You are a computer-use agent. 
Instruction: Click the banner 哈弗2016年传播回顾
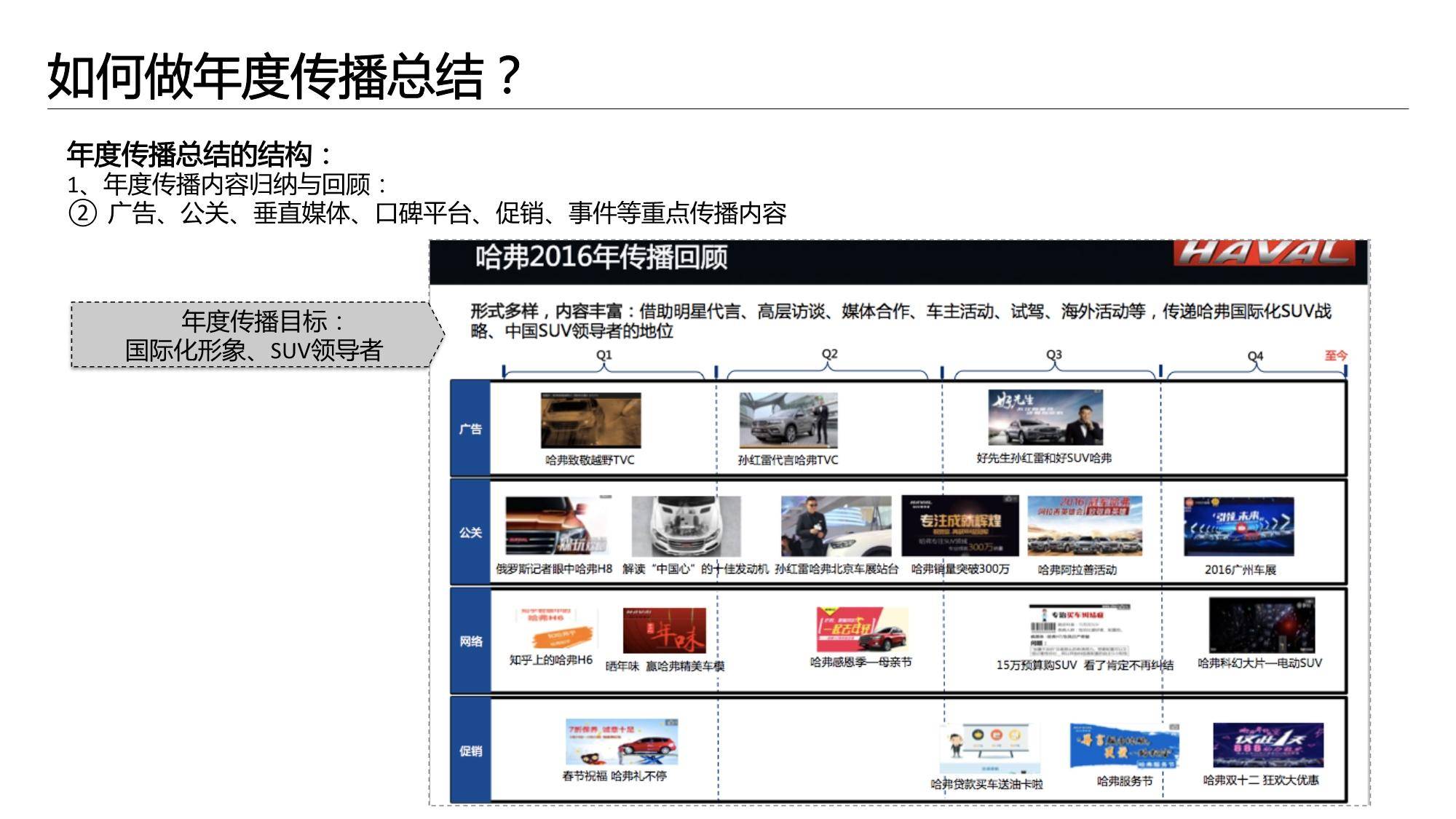coord(601,258)
